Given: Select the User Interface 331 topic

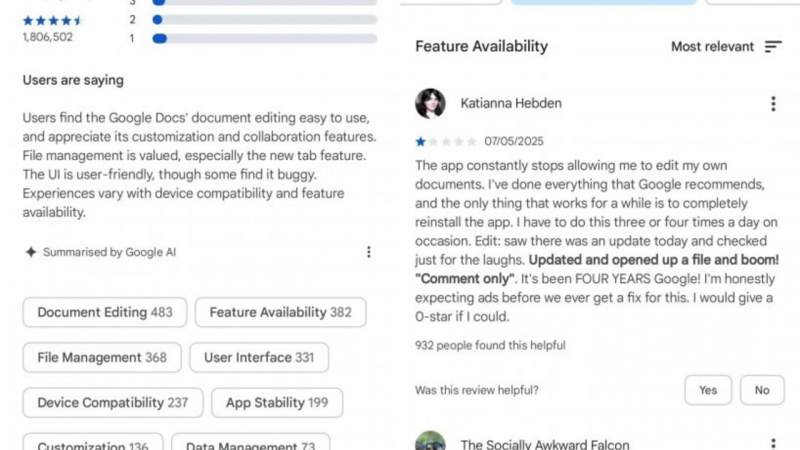Looking at the screenshot, I should coord(259,358).
